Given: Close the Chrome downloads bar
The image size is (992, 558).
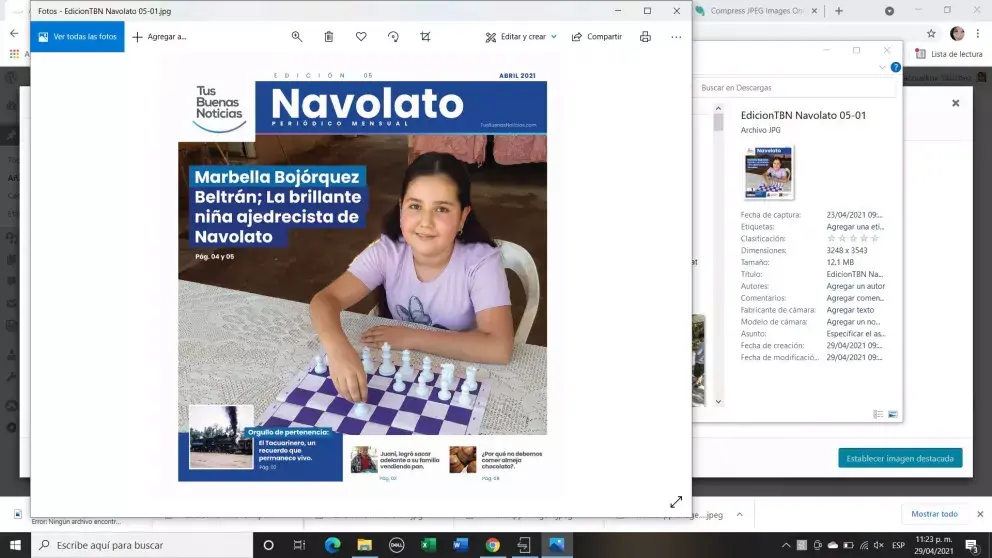Looking at the screenshot, I should [980, 514].
